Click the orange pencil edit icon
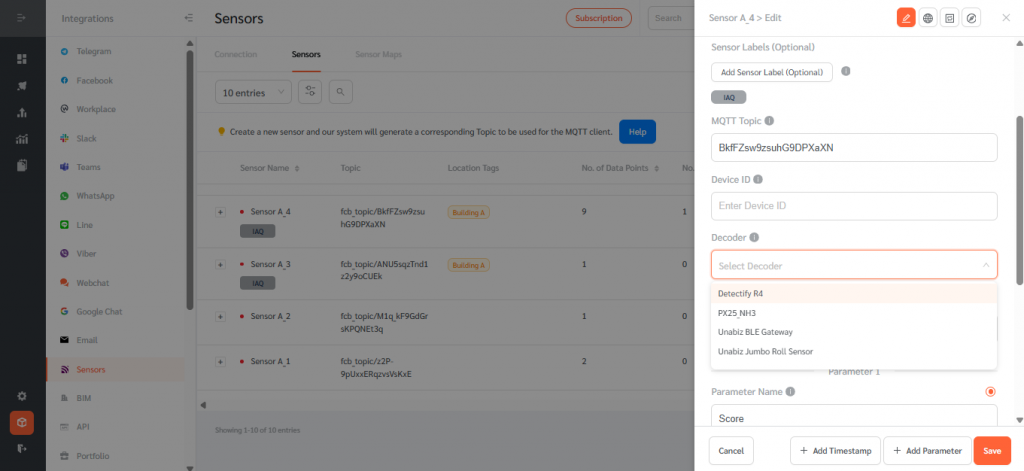The image size is (1024, 471). (x=906, y=18)
